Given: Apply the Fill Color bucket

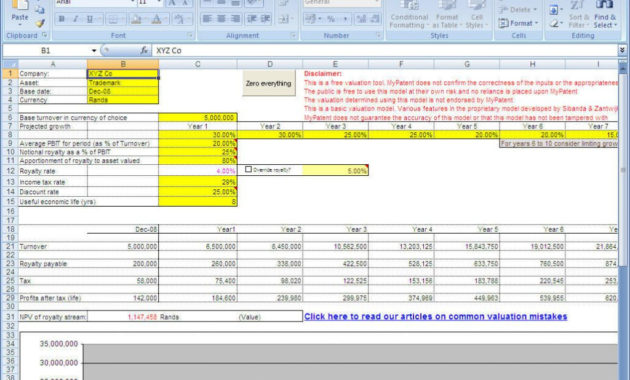Looking at the screenshot, I should [136, 19].
